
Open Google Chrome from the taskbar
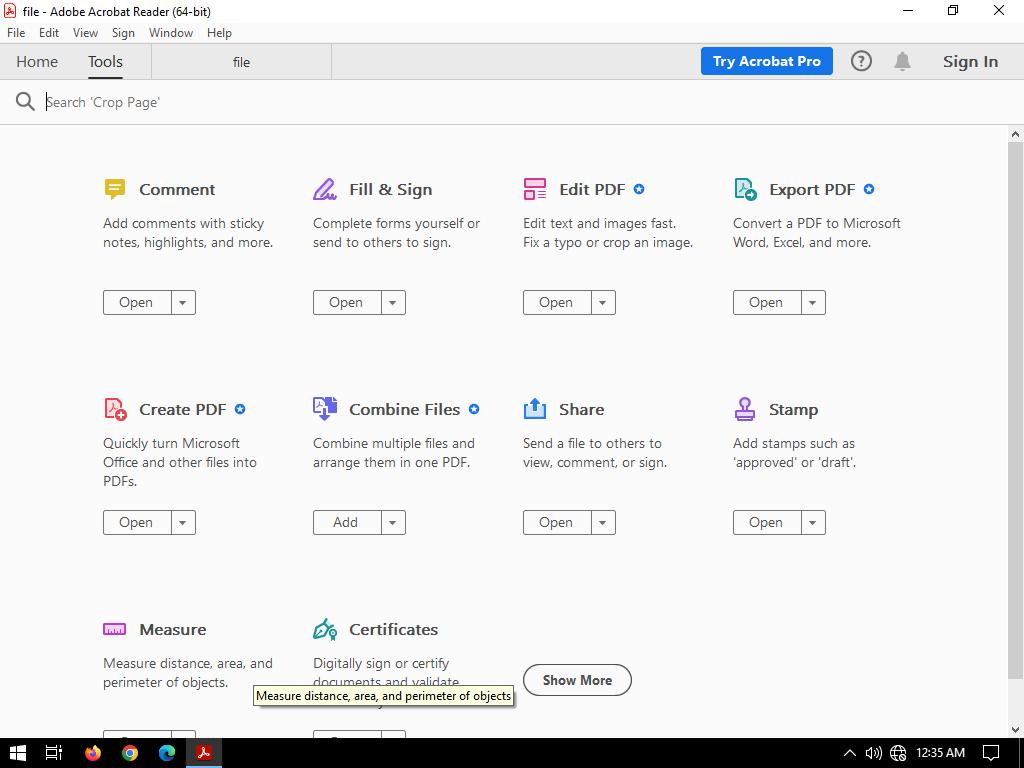pyautogui.click(x=130, y=753)
